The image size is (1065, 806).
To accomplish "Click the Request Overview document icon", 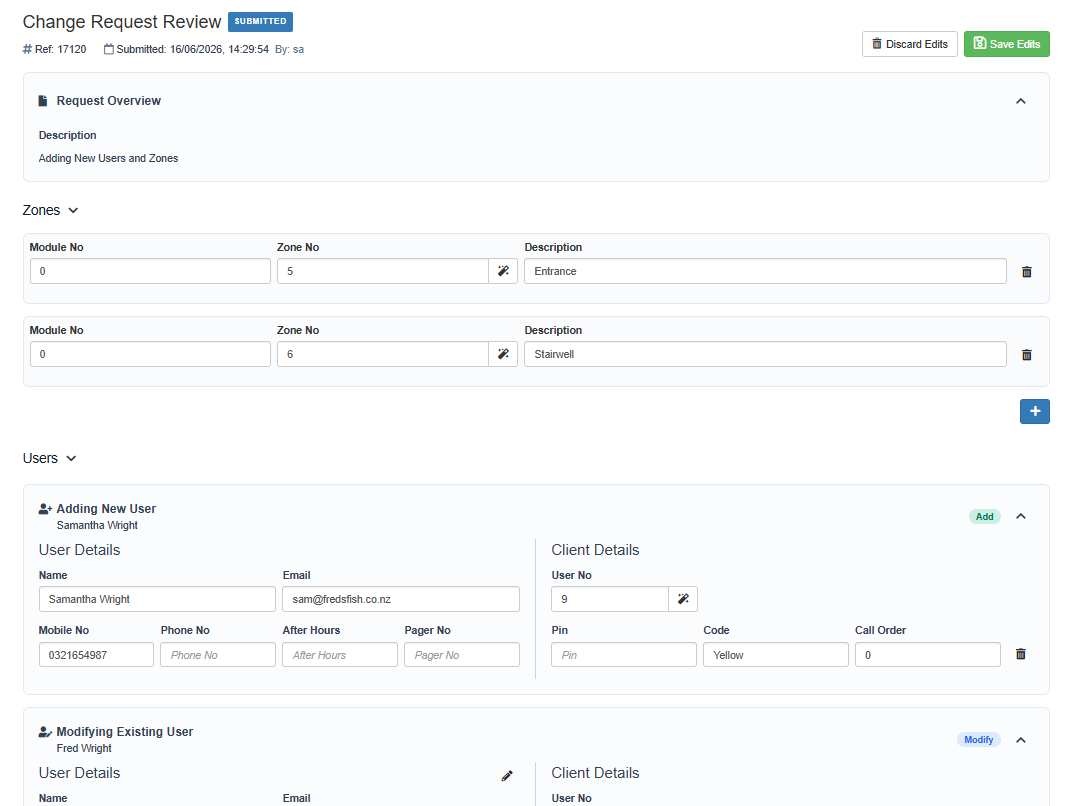I will (x=43, y=100).
